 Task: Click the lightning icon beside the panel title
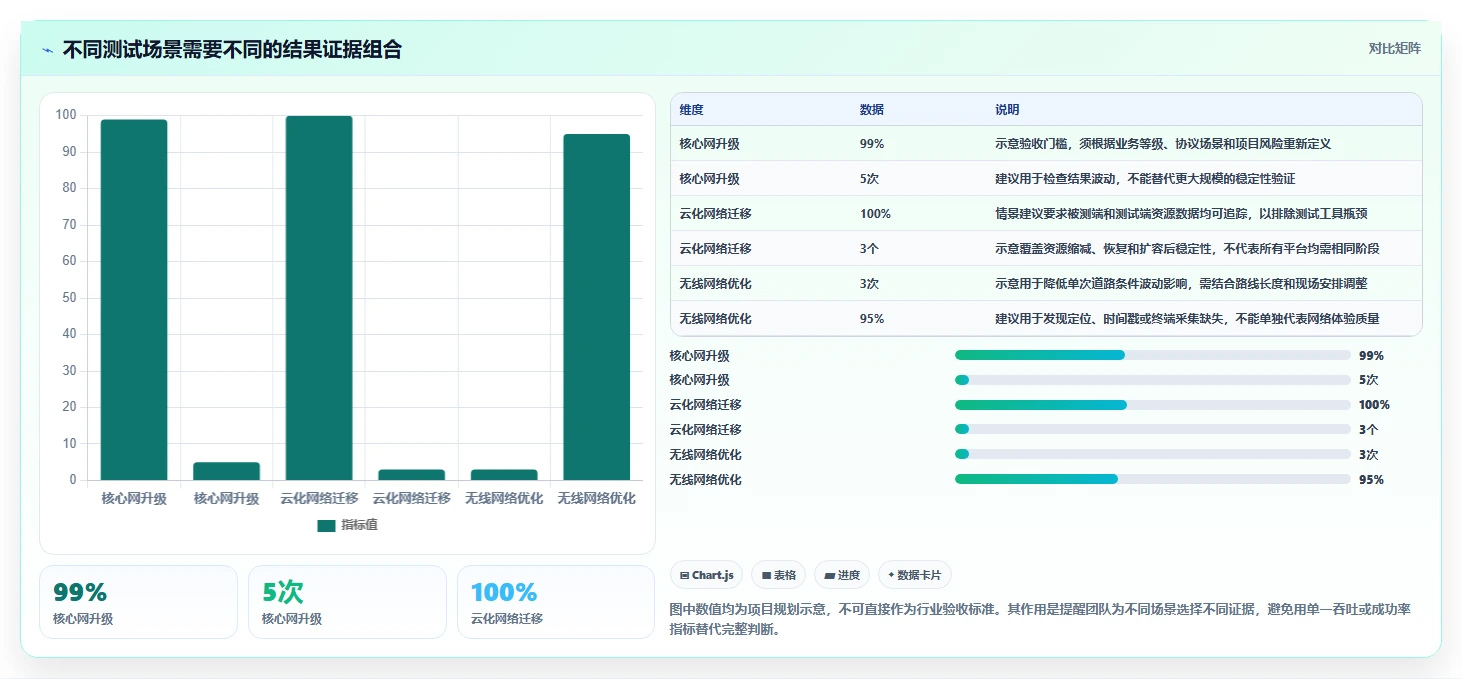coord(47,50)
